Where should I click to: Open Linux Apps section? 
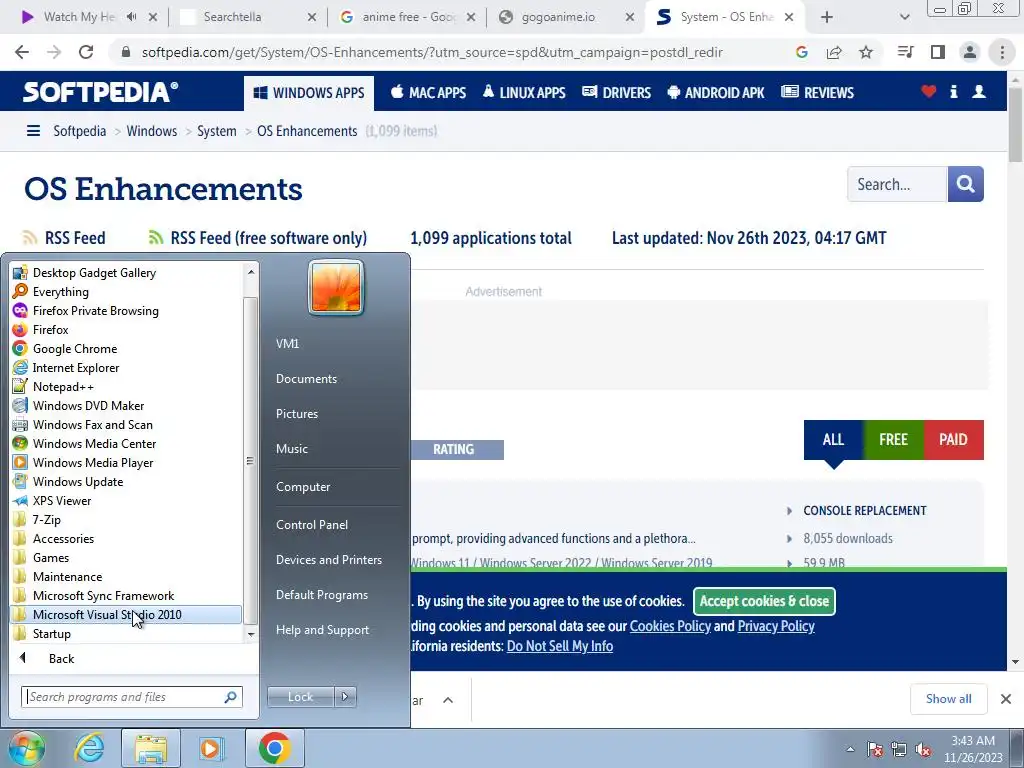pyautogui.click(x=524, y=93)
